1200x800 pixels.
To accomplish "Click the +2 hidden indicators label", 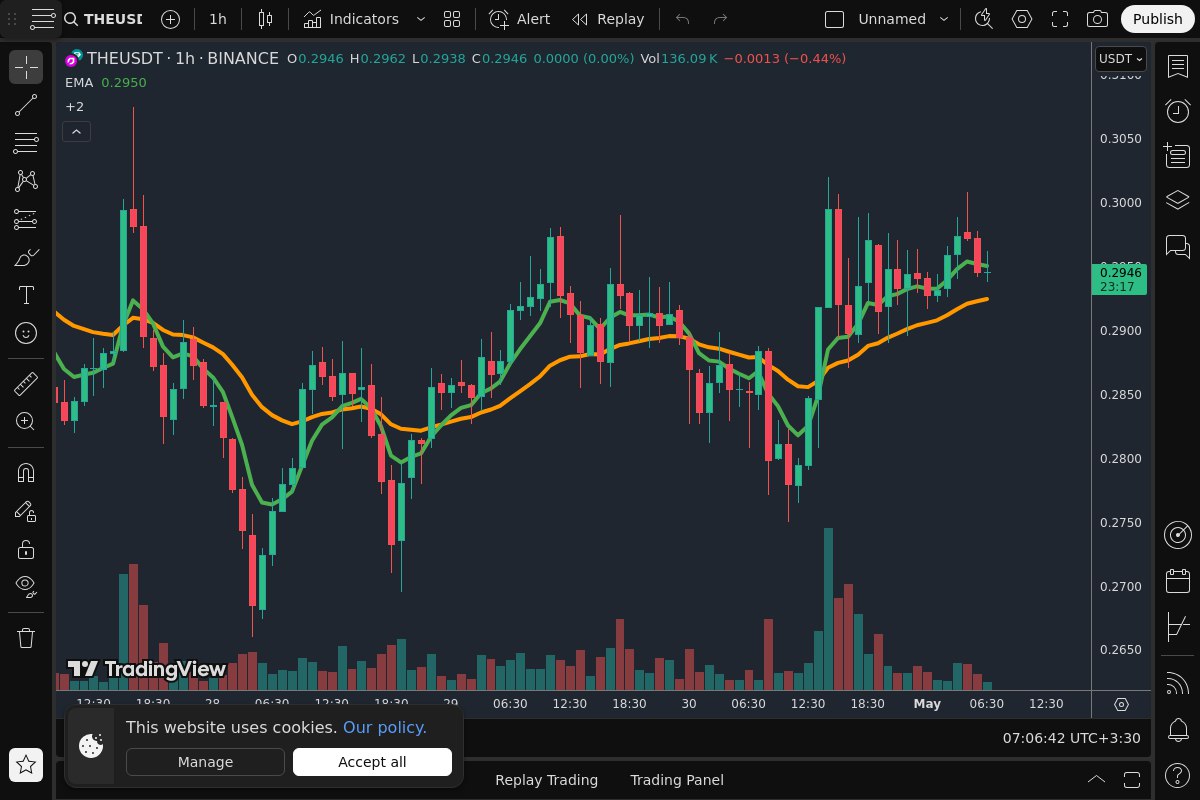I will pyautogui.click(x=75, y=106).
